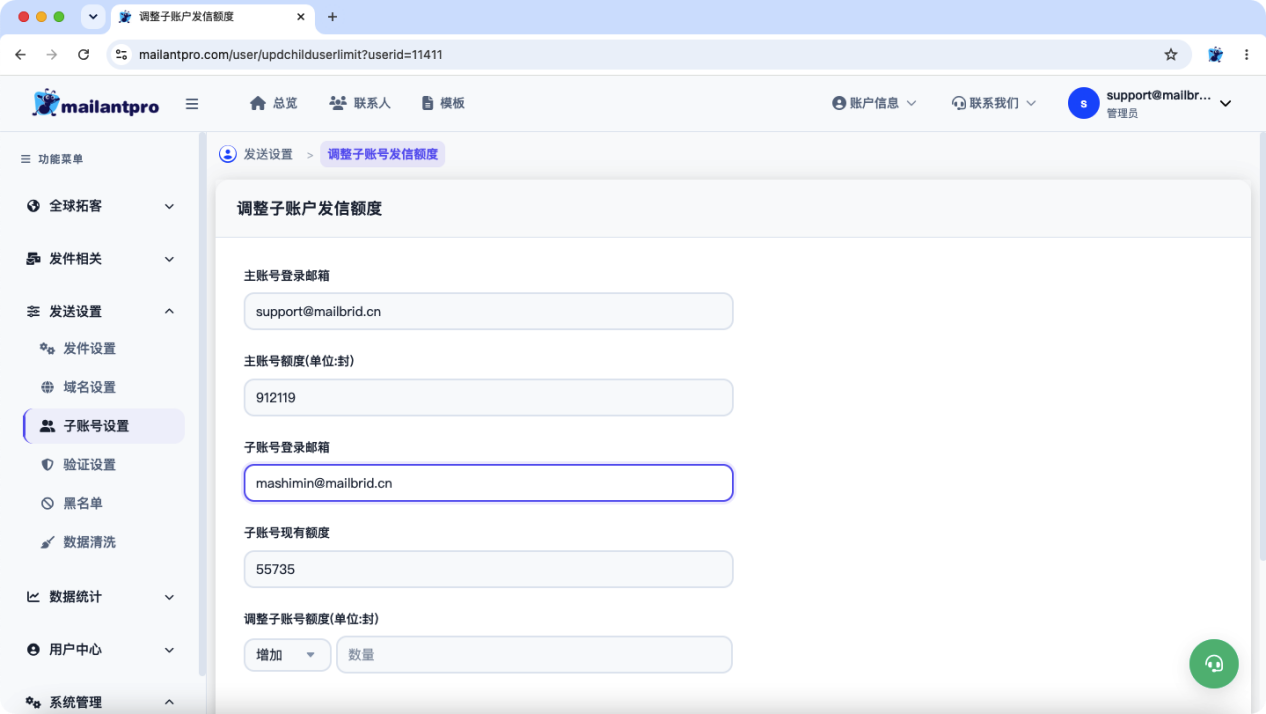Click the 主账号登录邮箱 label
Image resolution: width=1266 pixels, height=714 pixels.
tap(287, 275)
